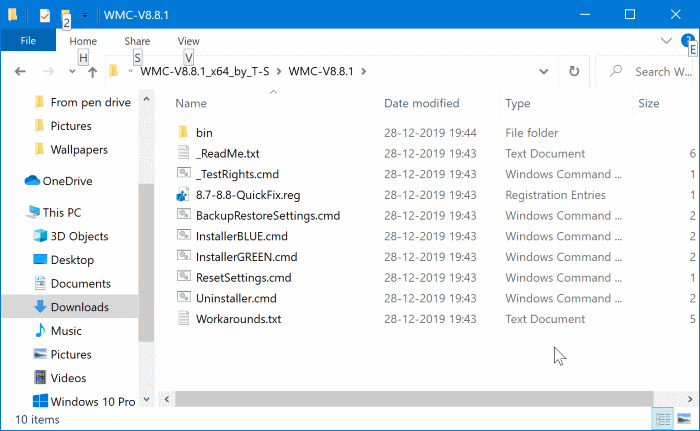The image size is (700, 431).
Task: Open the address bar history dropdown
Action: (x=543, y=71)
